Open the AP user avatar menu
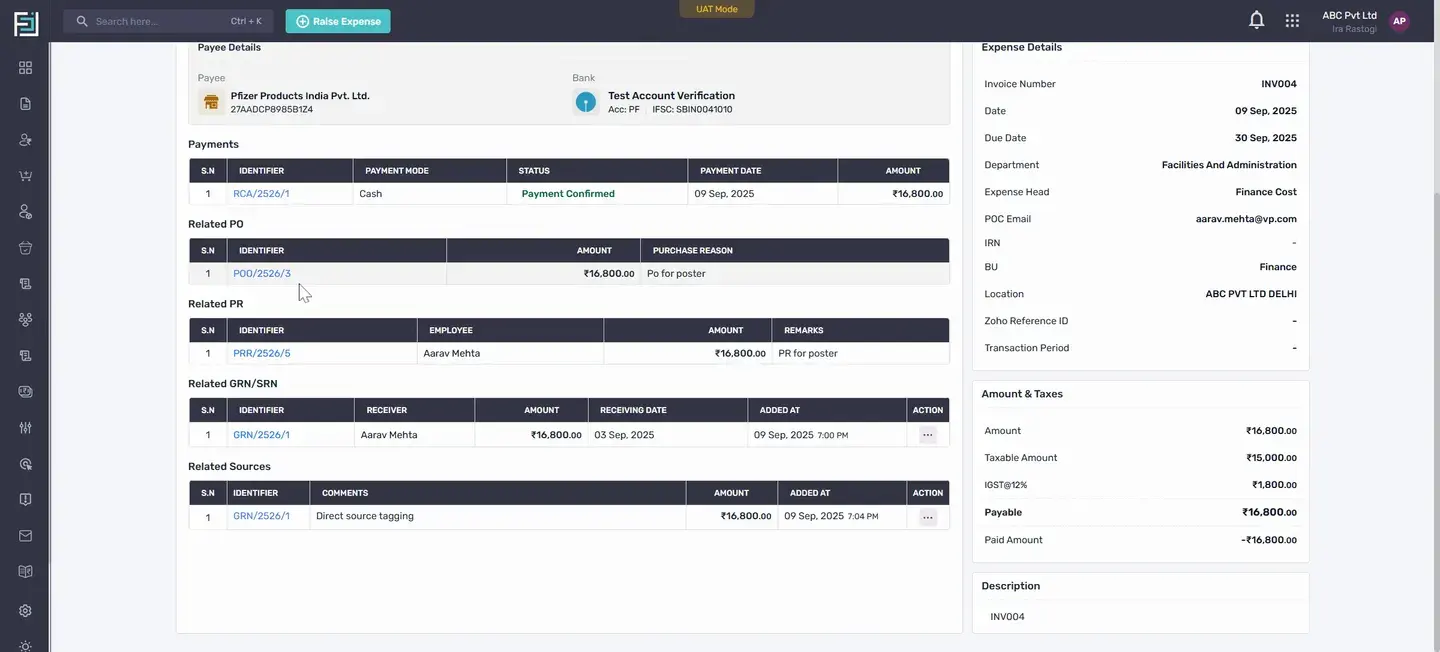The image size is (1440, 652). pyautogui.click(x=1399, y=21)
